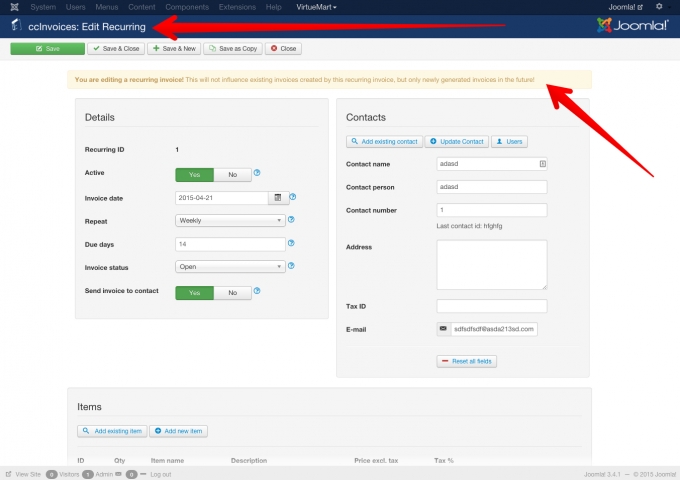Open the Help menu
The width and height of the screenshot is (680, 480).
pos(274,7)
